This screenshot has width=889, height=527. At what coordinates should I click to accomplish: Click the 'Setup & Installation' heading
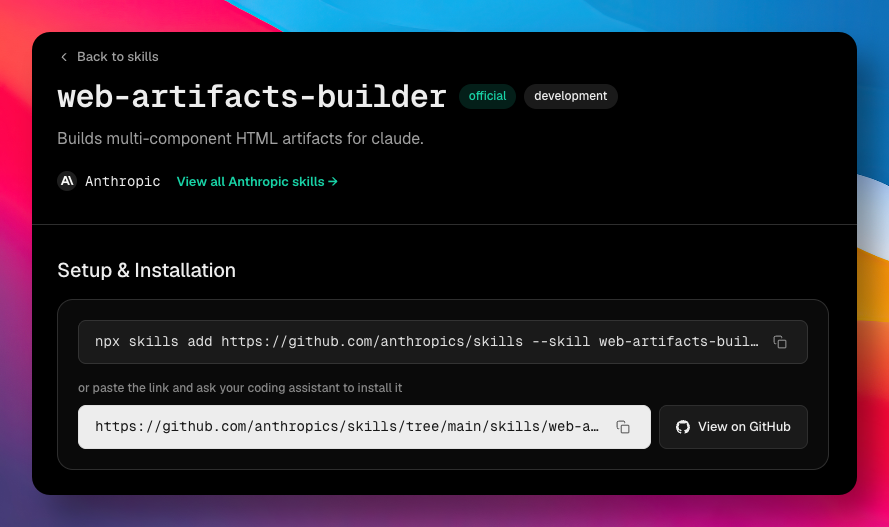(146, 270)
